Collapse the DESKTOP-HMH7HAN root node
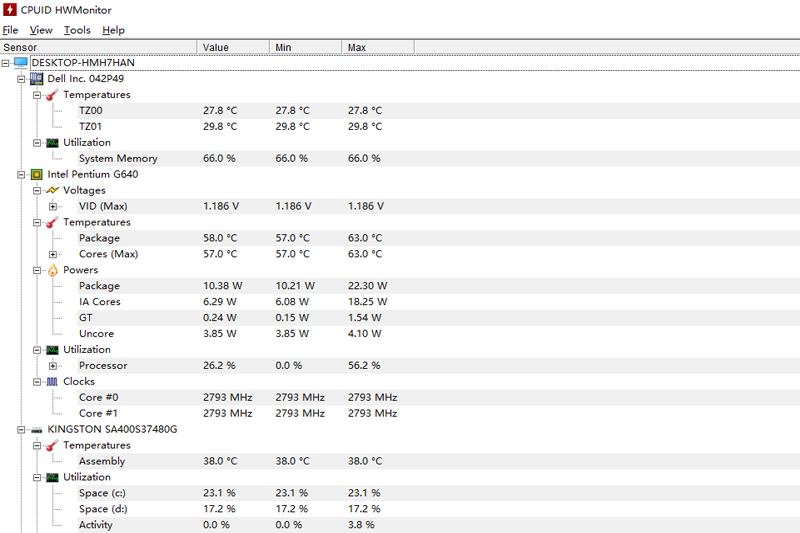 pos(6,62)
